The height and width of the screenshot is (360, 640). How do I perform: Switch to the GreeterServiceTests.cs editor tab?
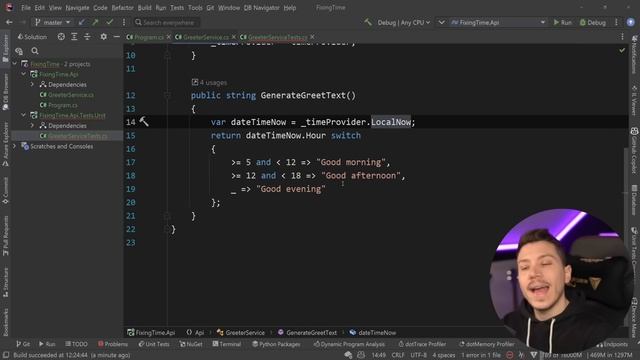[278, 37]
